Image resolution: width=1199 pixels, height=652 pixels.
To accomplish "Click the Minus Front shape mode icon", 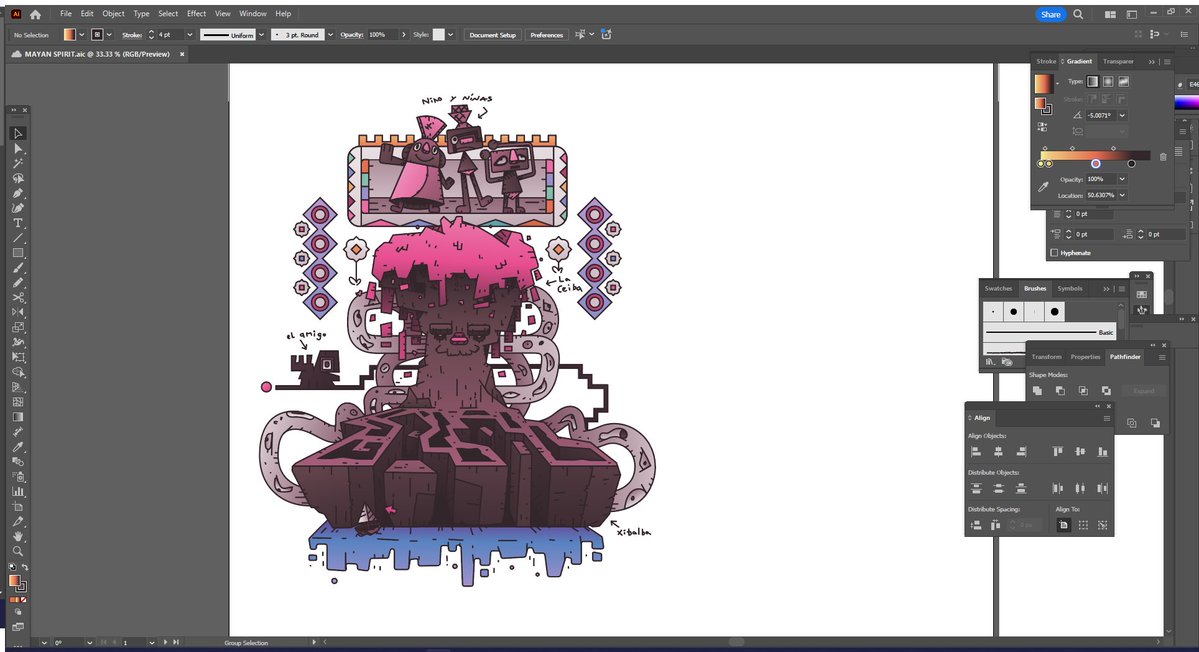I will point(1060,391).
